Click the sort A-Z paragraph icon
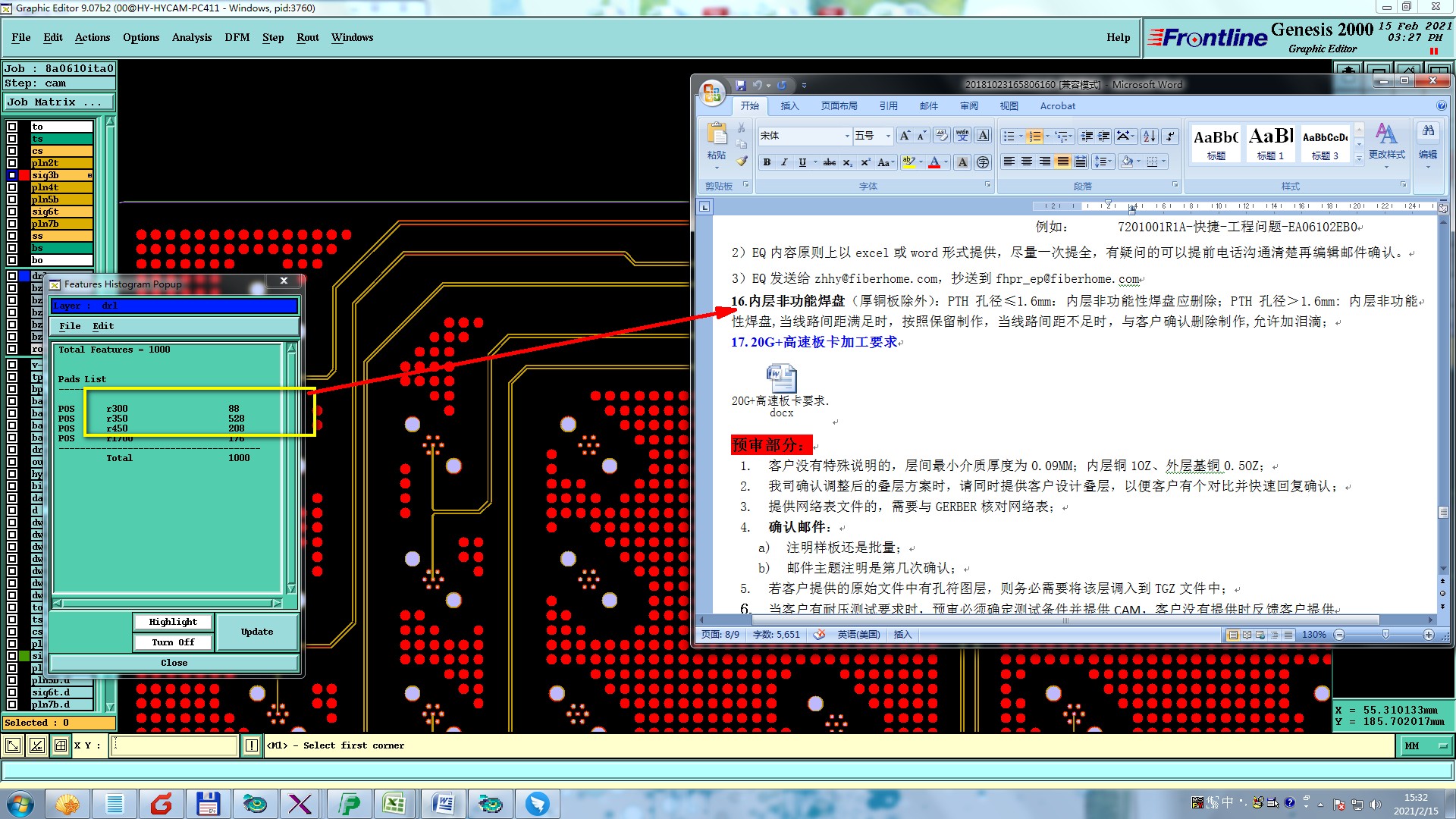The image size is (1456, 819). [x=1150, y=136]
